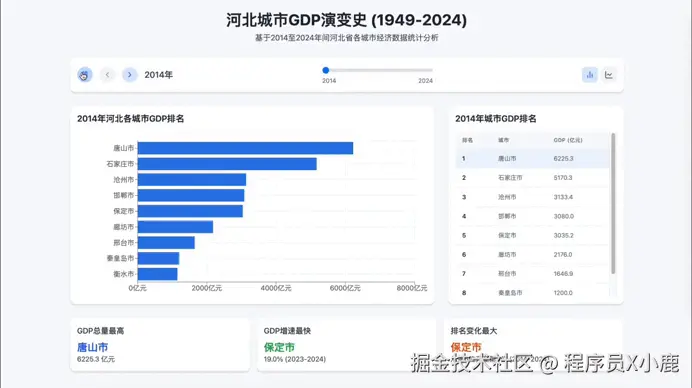This screenshot has width=692, height=388.
Task: Select table row 1 唐山市
Action: pos(532,158)
